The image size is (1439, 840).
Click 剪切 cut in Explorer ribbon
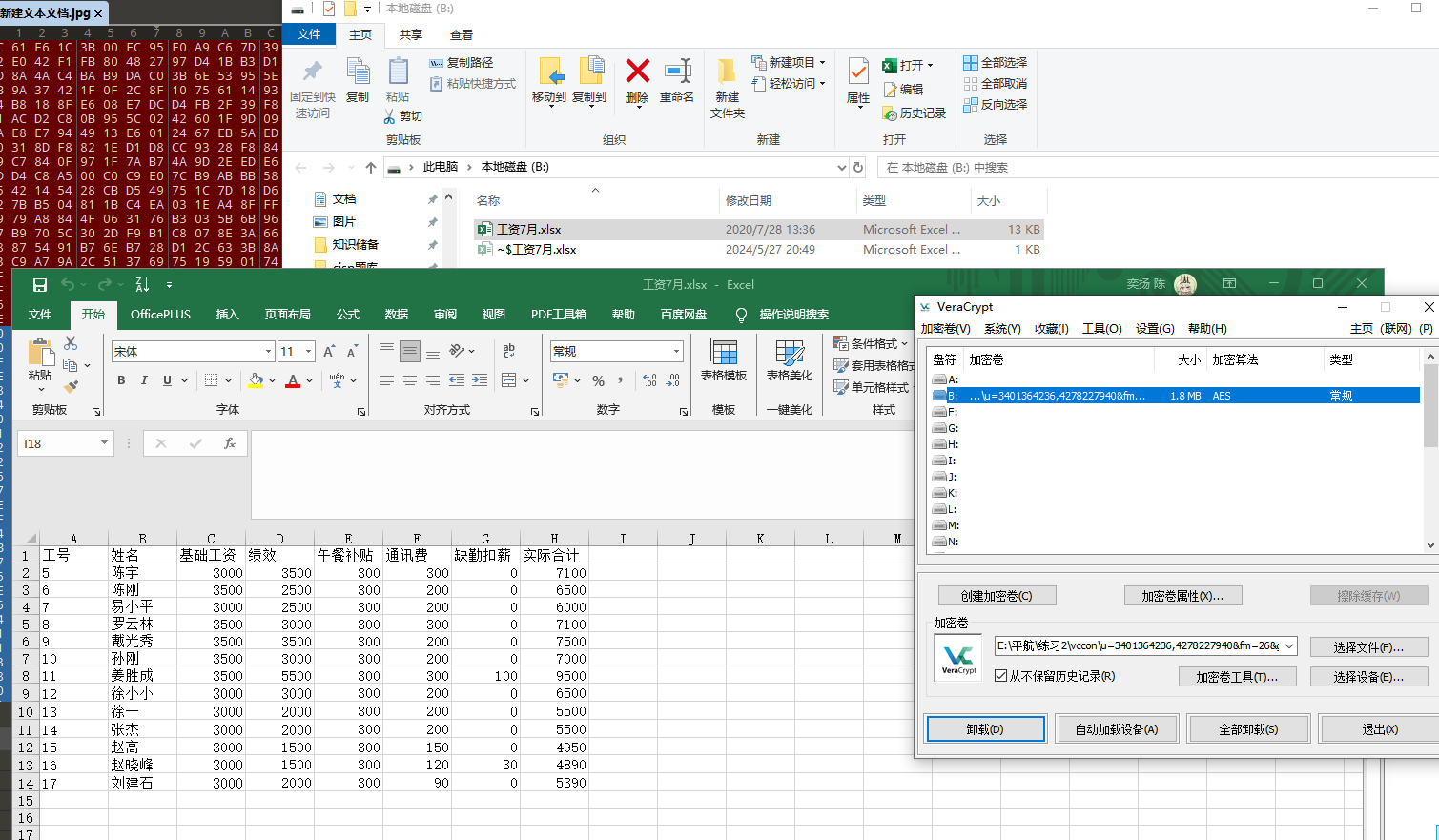[x=403, y=116]
